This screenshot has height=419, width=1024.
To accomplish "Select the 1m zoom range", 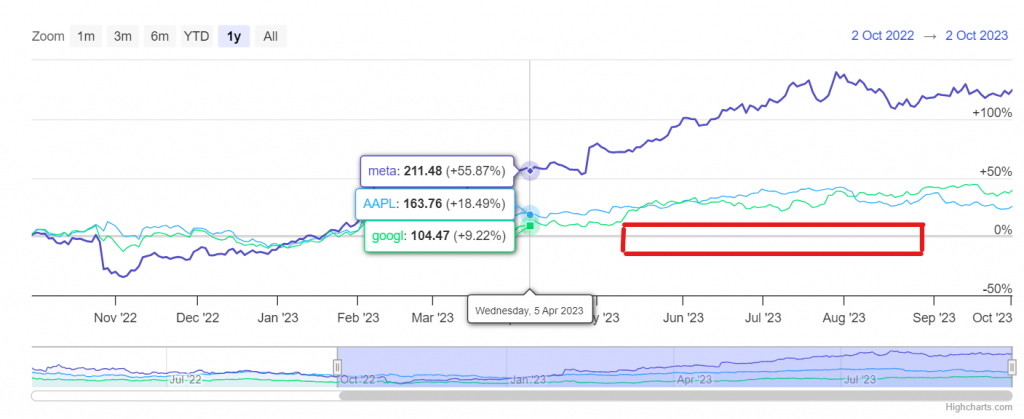I will click(86, 37).
